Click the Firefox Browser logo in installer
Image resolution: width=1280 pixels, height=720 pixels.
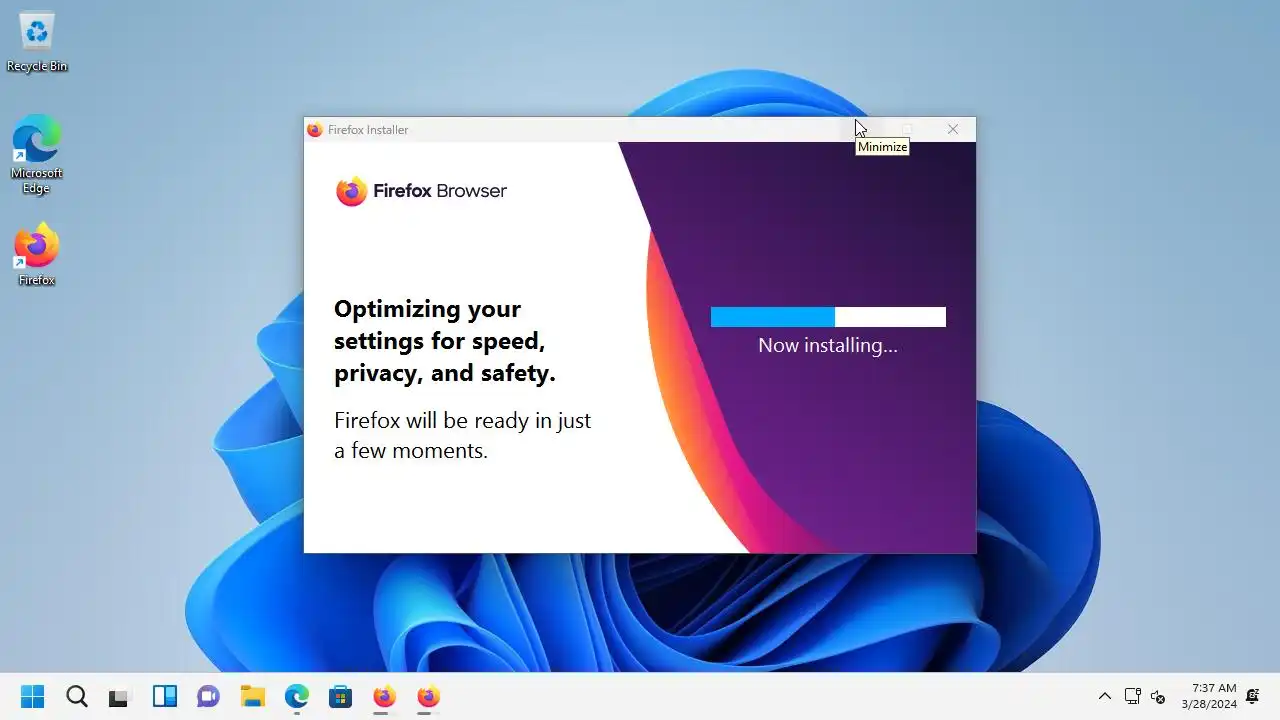click(x=421, y=191)
